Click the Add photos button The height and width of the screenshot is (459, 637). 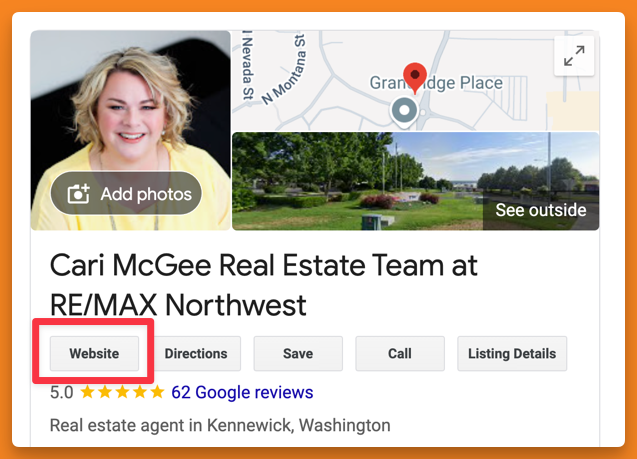[126, 193]
